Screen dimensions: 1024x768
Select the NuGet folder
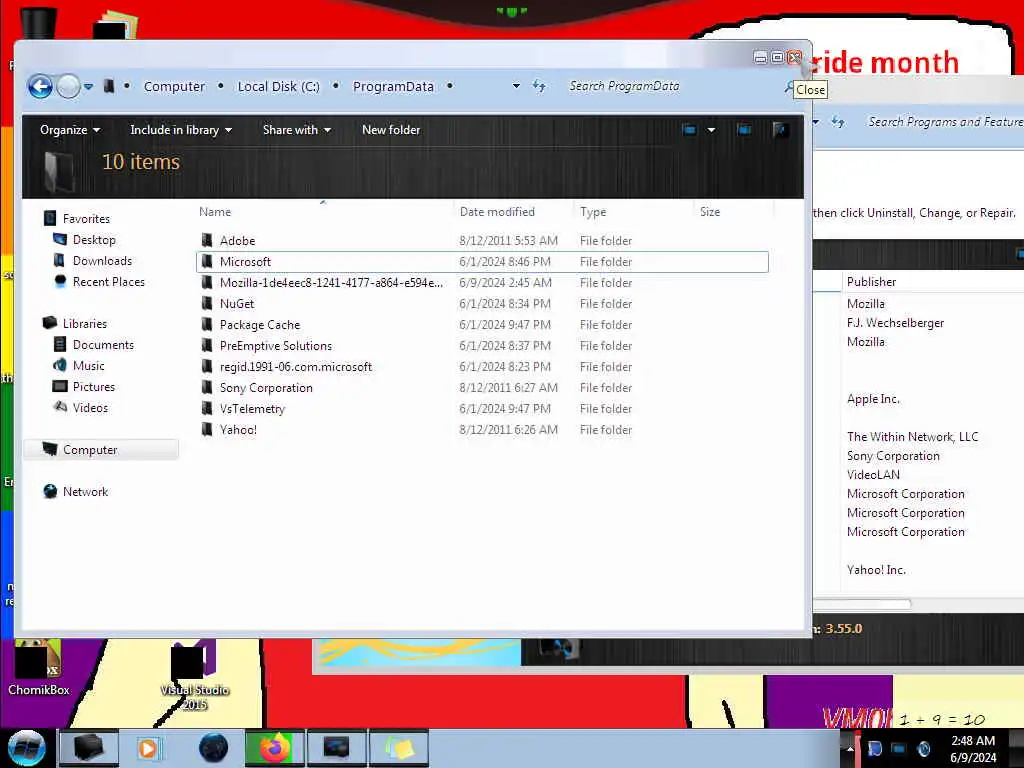pos(237,304)
